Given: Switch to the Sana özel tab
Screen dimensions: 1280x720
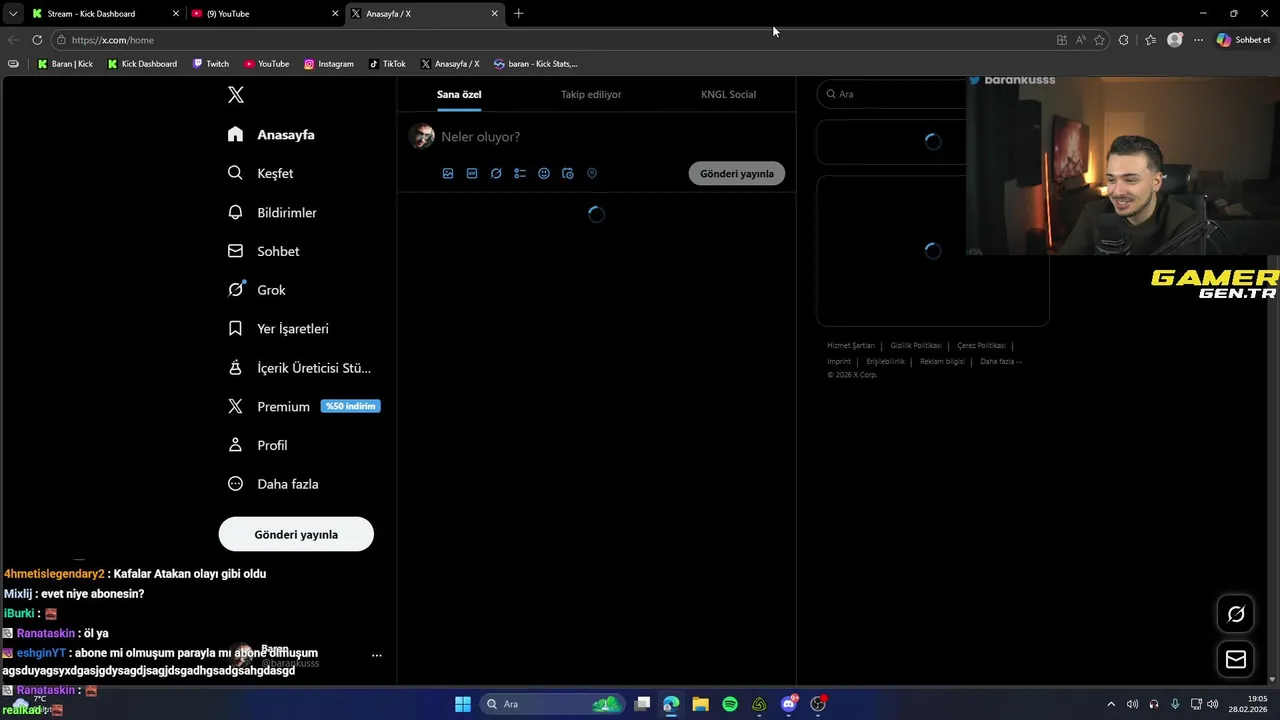Looking at the screenshot, I should (459, 94).
